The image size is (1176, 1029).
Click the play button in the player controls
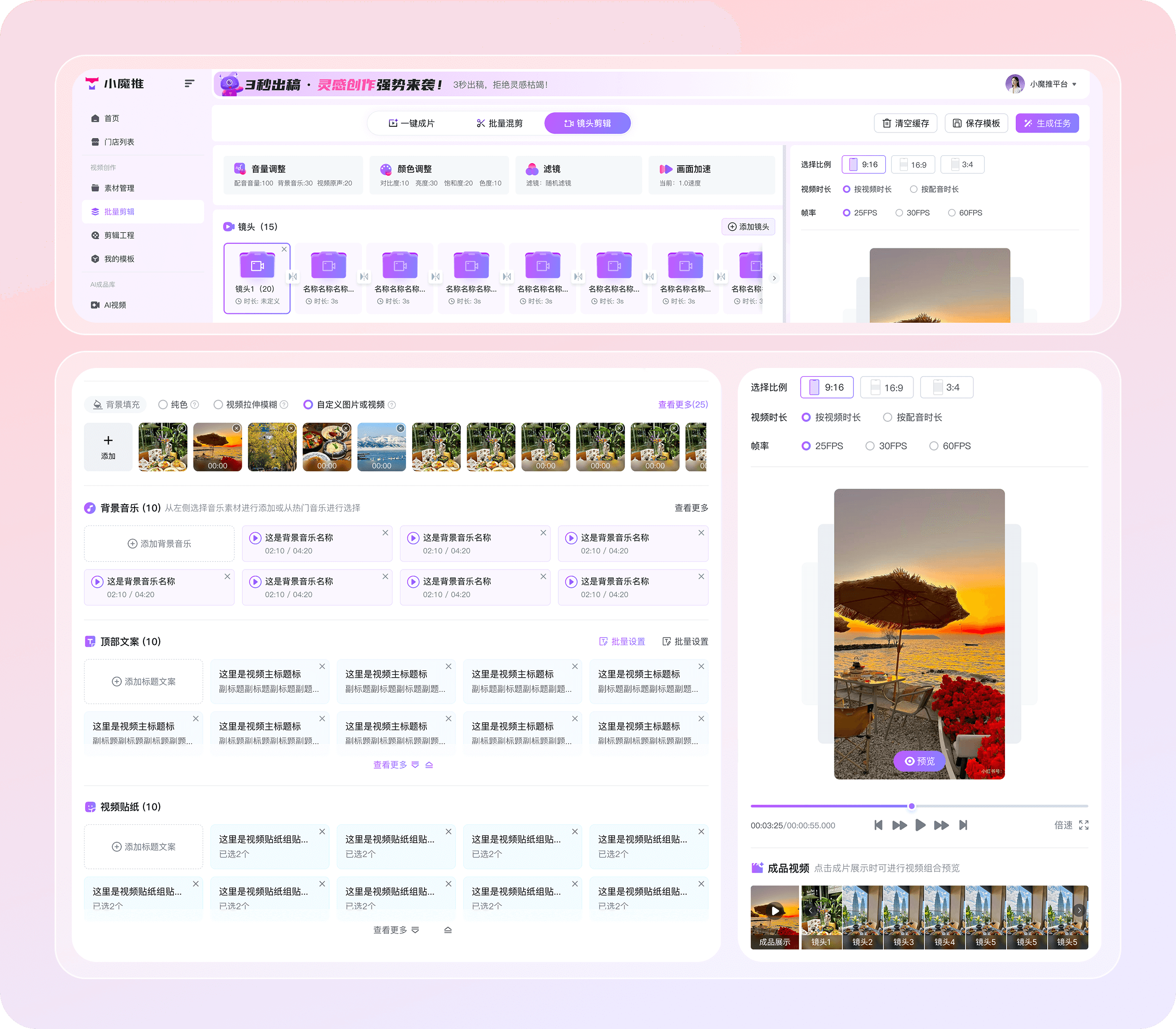(x=920, y=825)
